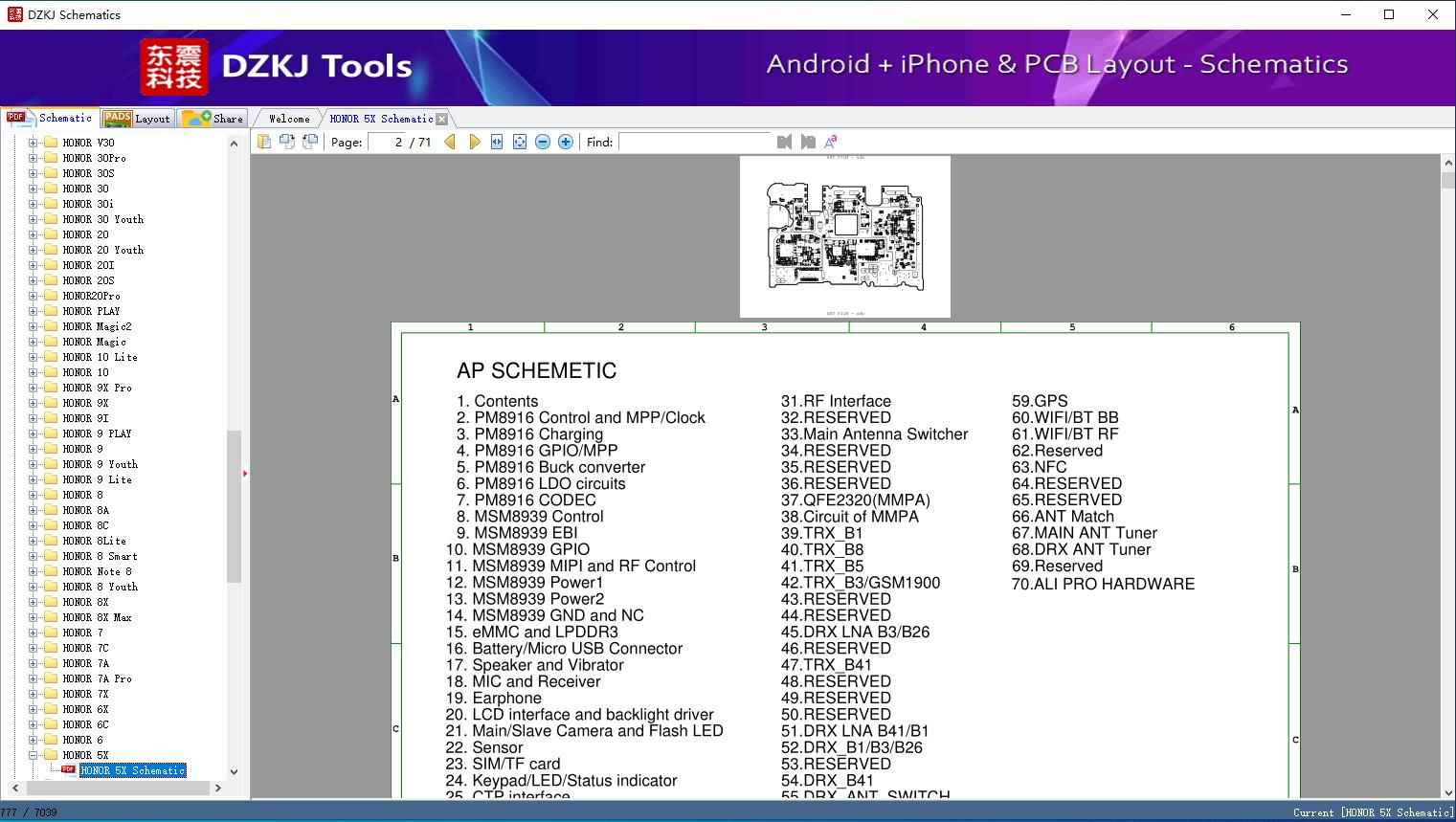Screen dimensions: 1456x822
Task: Collapse the side panel with red arrow
Action: pos(246,473)
